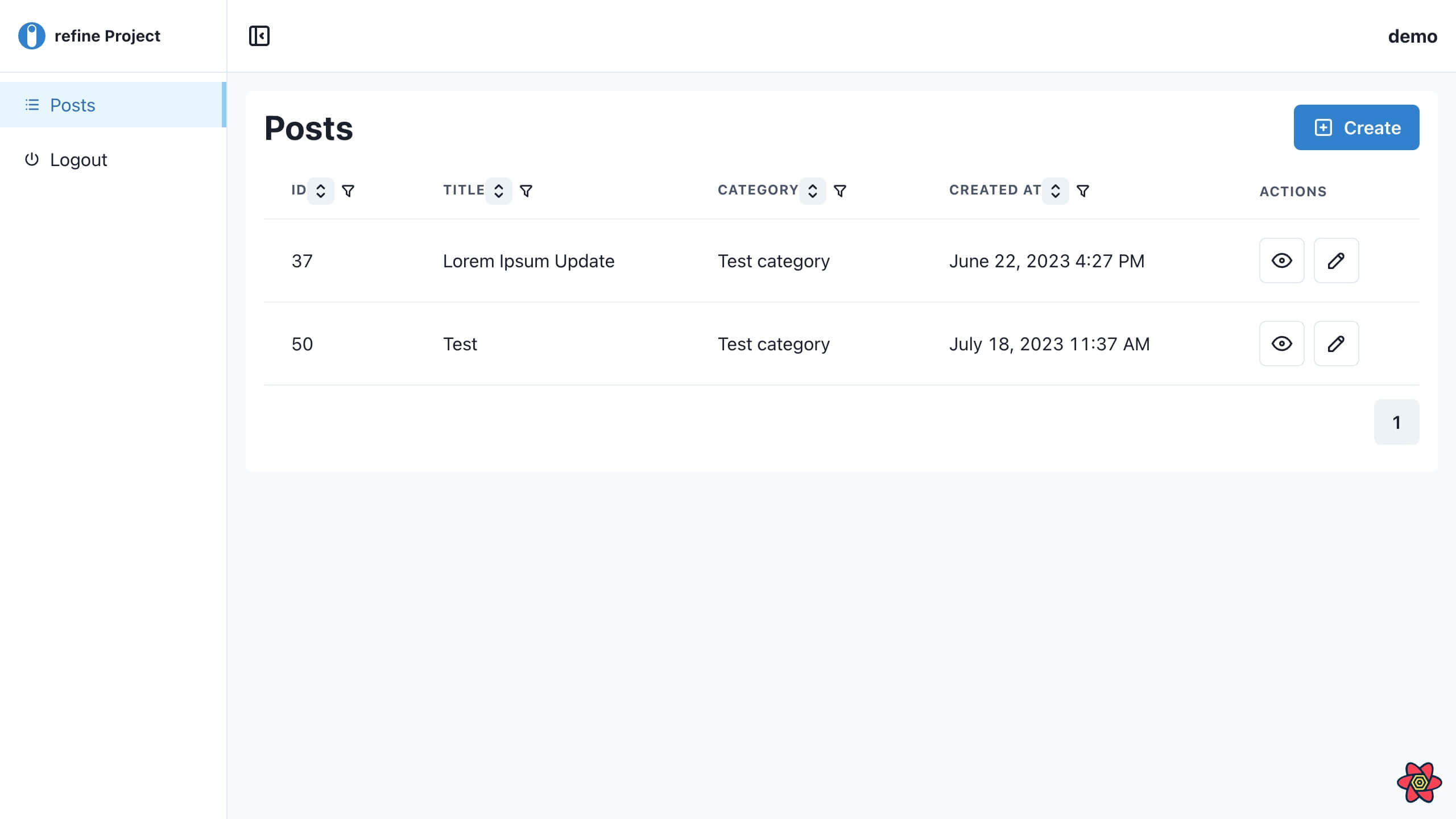Viewport: 1456px width, 819px height.
Task: Click the page 1 pagination button
Action: tap(1397, 421)
